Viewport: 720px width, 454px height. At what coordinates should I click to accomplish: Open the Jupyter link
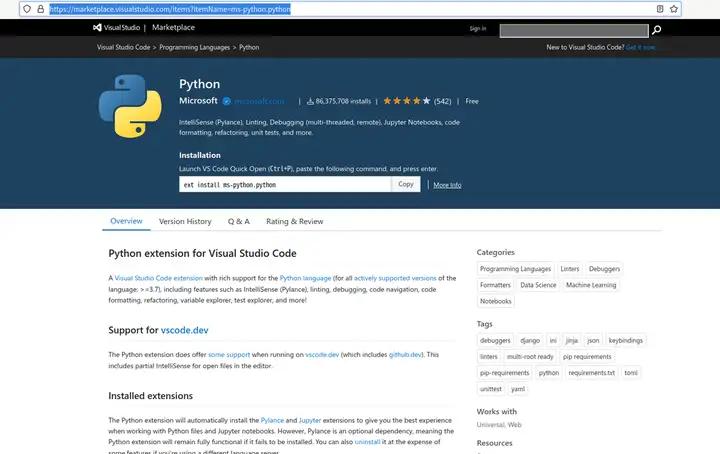point(310,420)
